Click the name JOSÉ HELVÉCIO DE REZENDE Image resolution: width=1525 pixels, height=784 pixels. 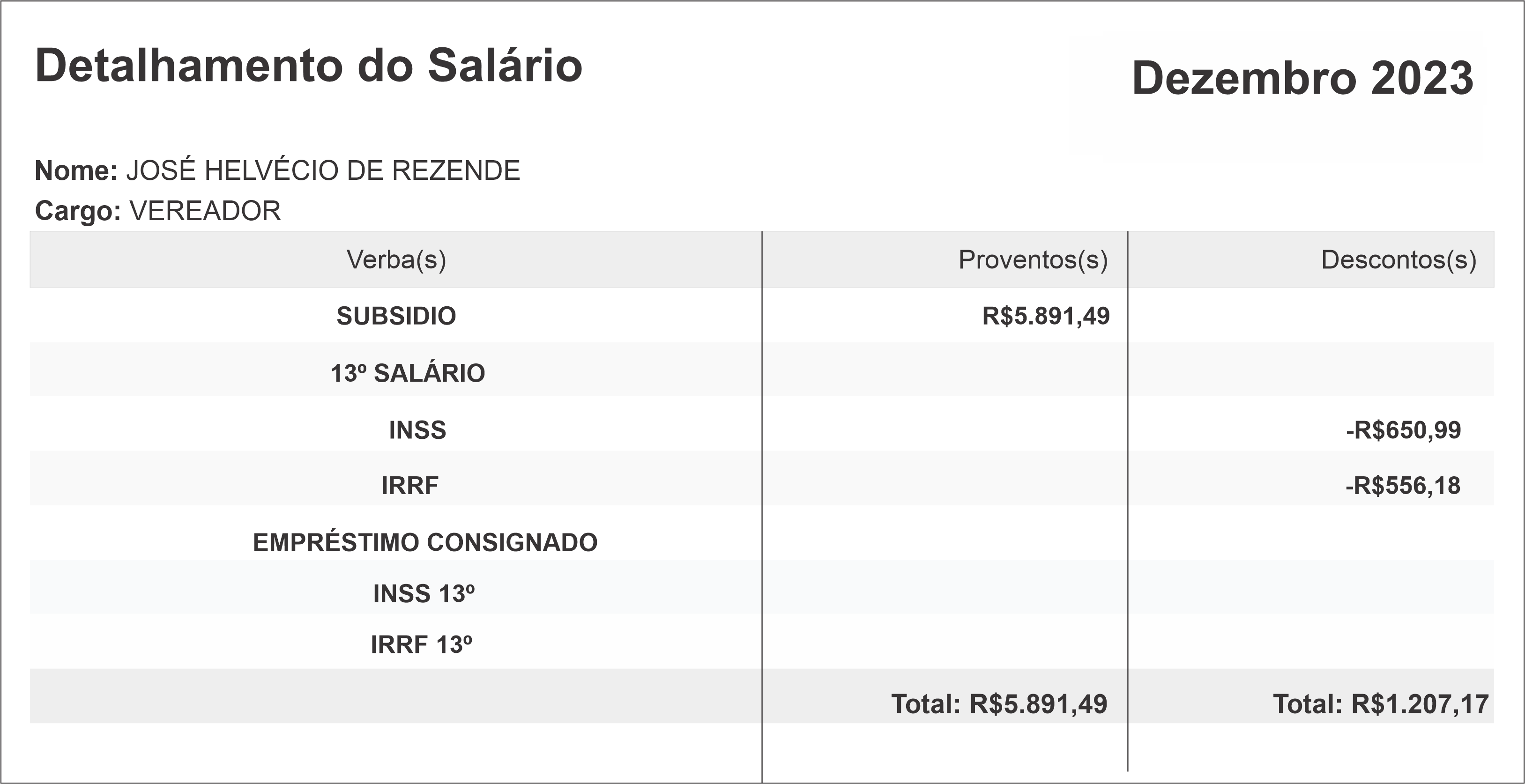tap(323, 171)
